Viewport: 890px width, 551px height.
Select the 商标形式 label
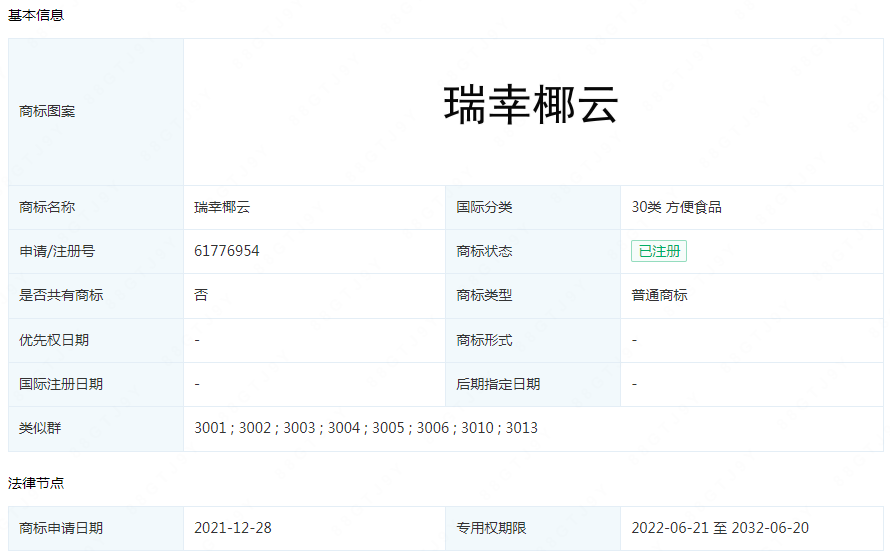point(484,340)
